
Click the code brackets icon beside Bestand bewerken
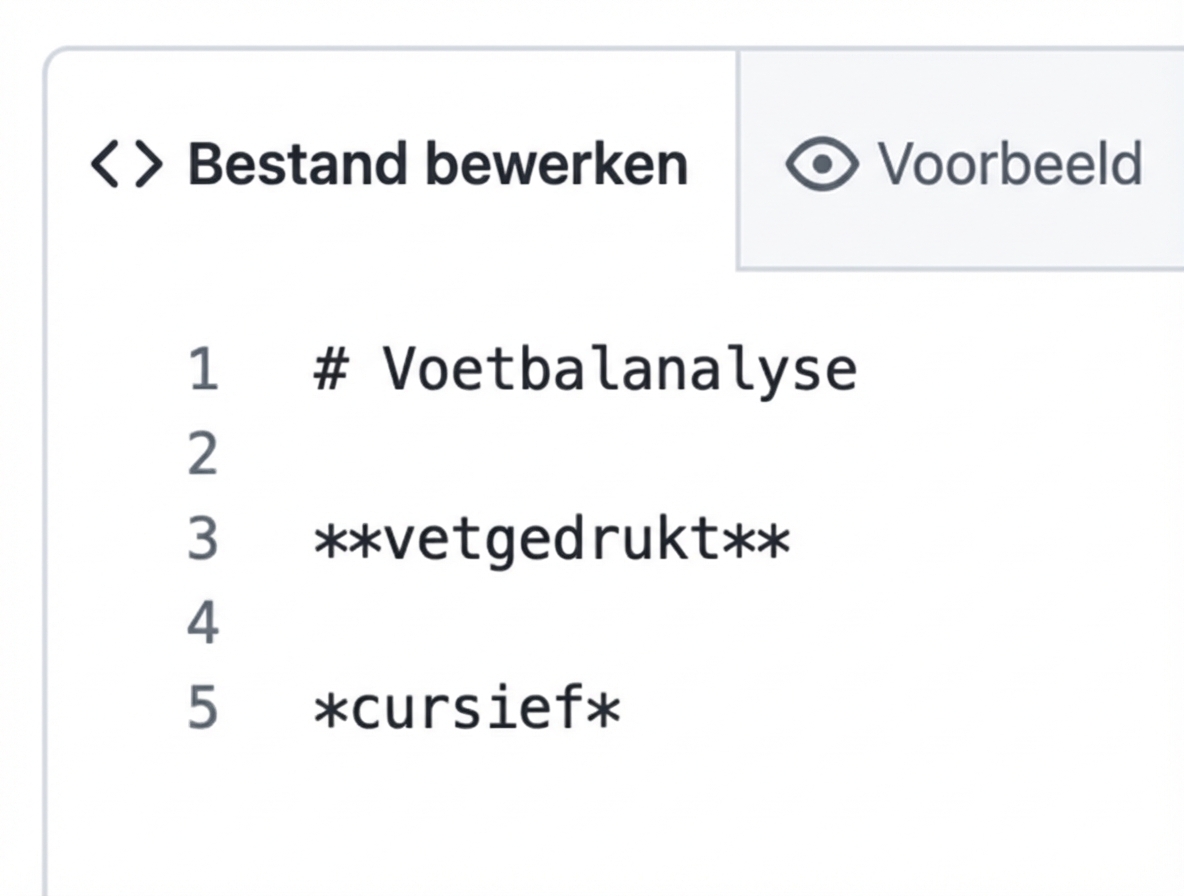[125, 163]
